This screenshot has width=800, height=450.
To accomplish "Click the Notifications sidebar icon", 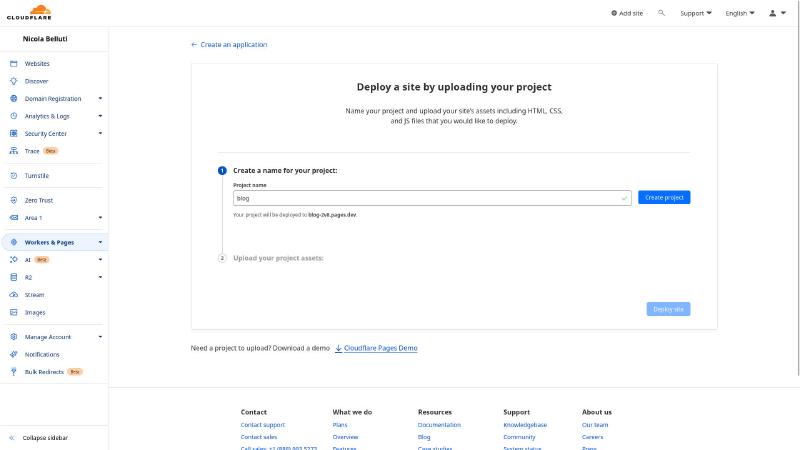I will [14, 354].
